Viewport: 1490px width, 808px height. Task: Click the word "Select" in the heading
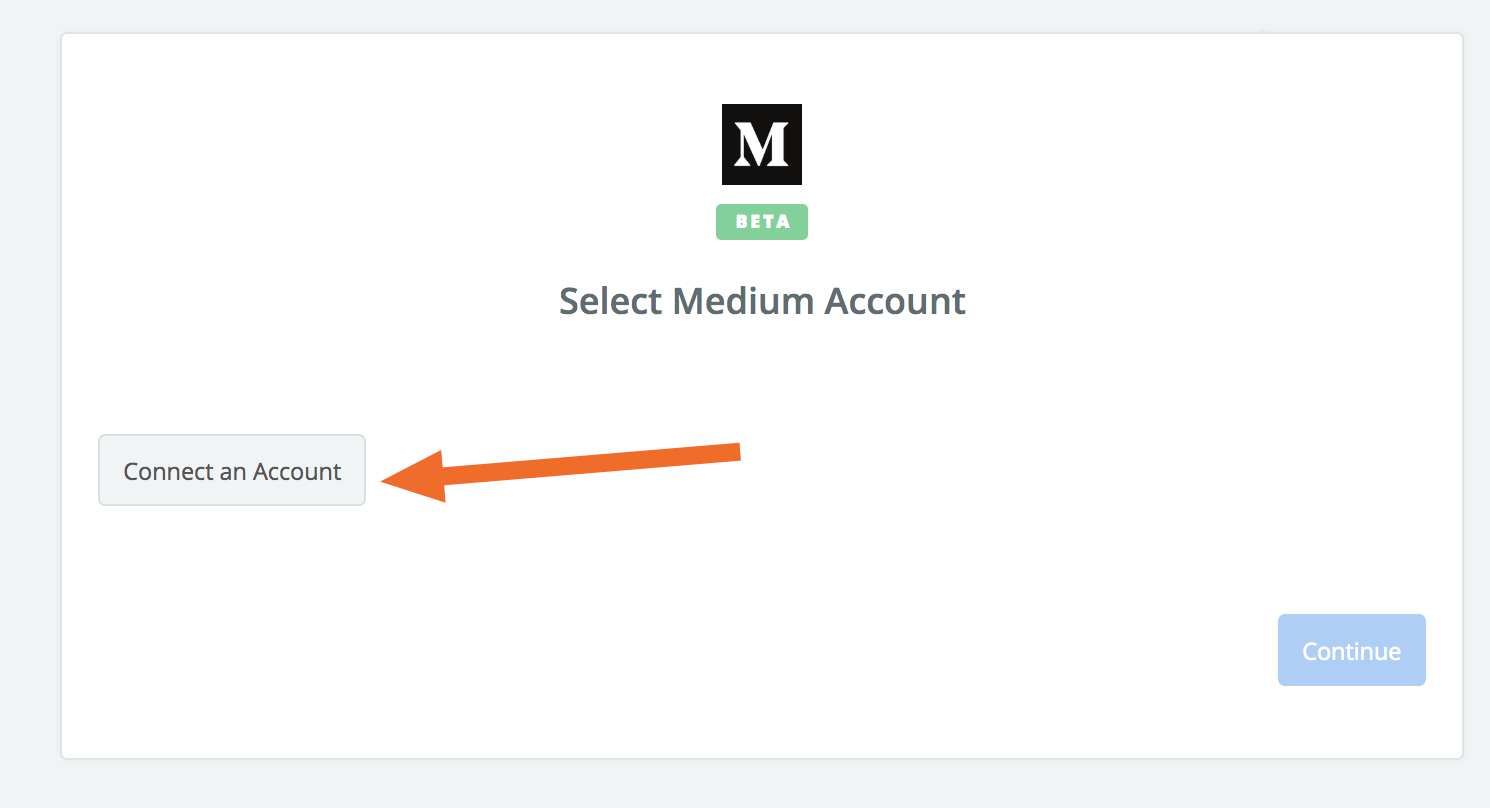[610, 301]
